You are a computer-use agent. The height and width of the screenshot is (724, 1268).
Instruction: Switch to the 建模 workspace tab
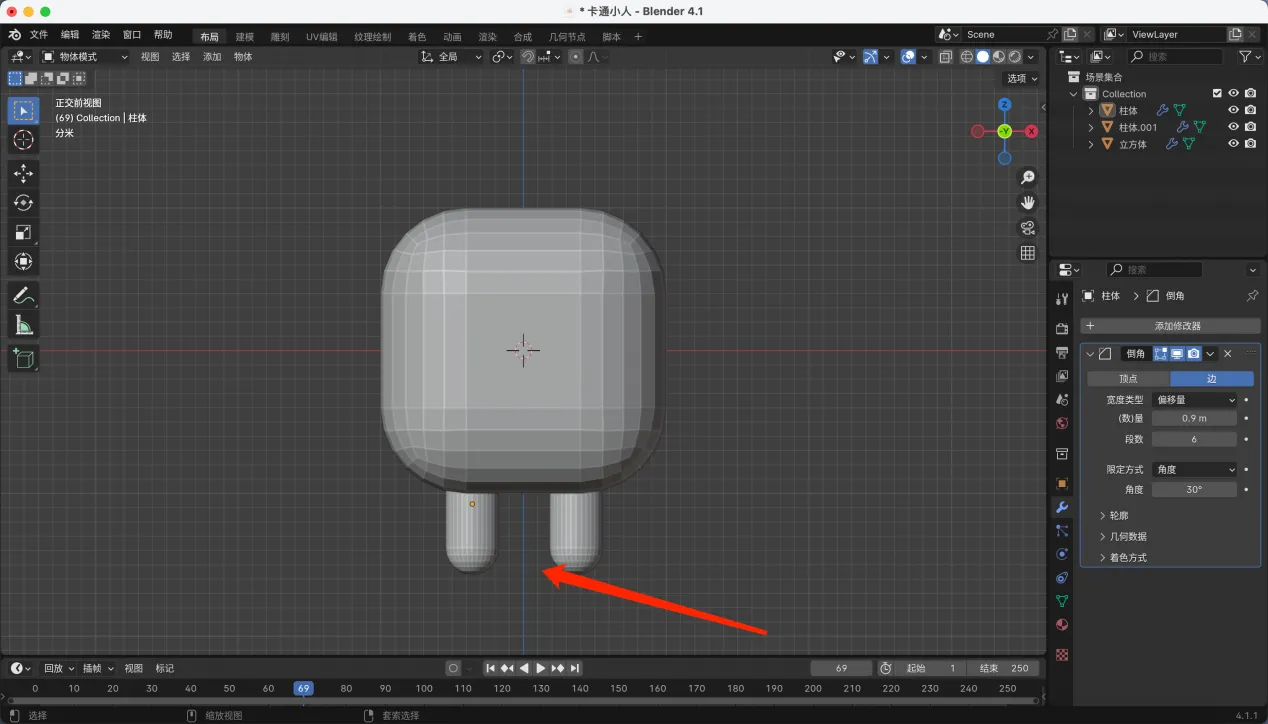pos(244,37)
